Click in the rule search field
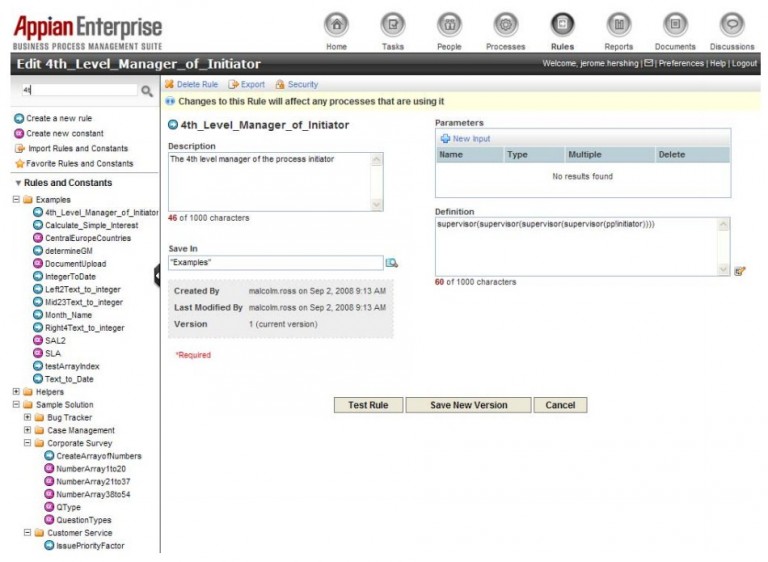This screenshot has height=562, width=768. [79, 90]
